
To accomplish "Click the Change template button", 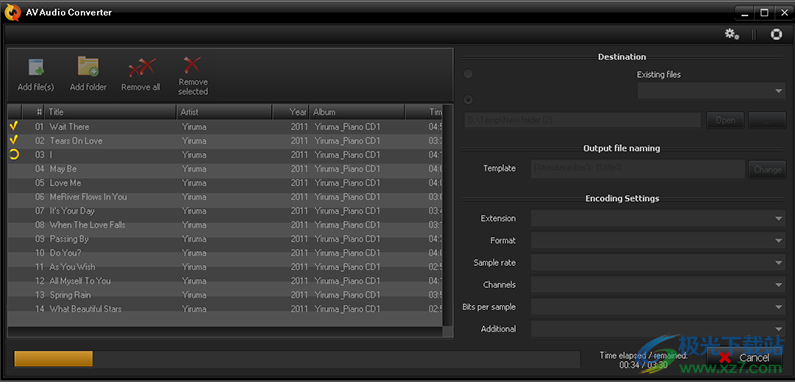I will click(x=767, y=169).
